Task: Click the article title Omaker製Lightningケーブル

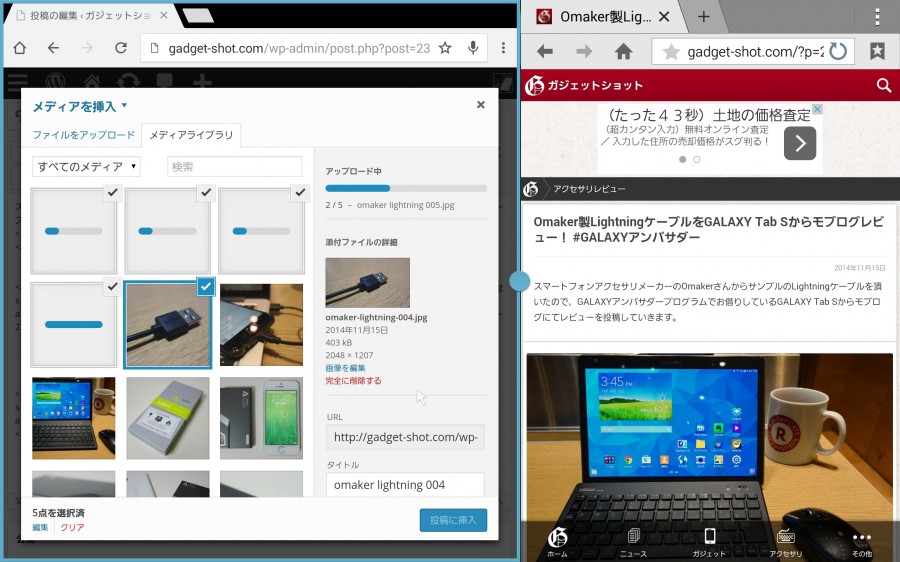Action: point(708,229)
